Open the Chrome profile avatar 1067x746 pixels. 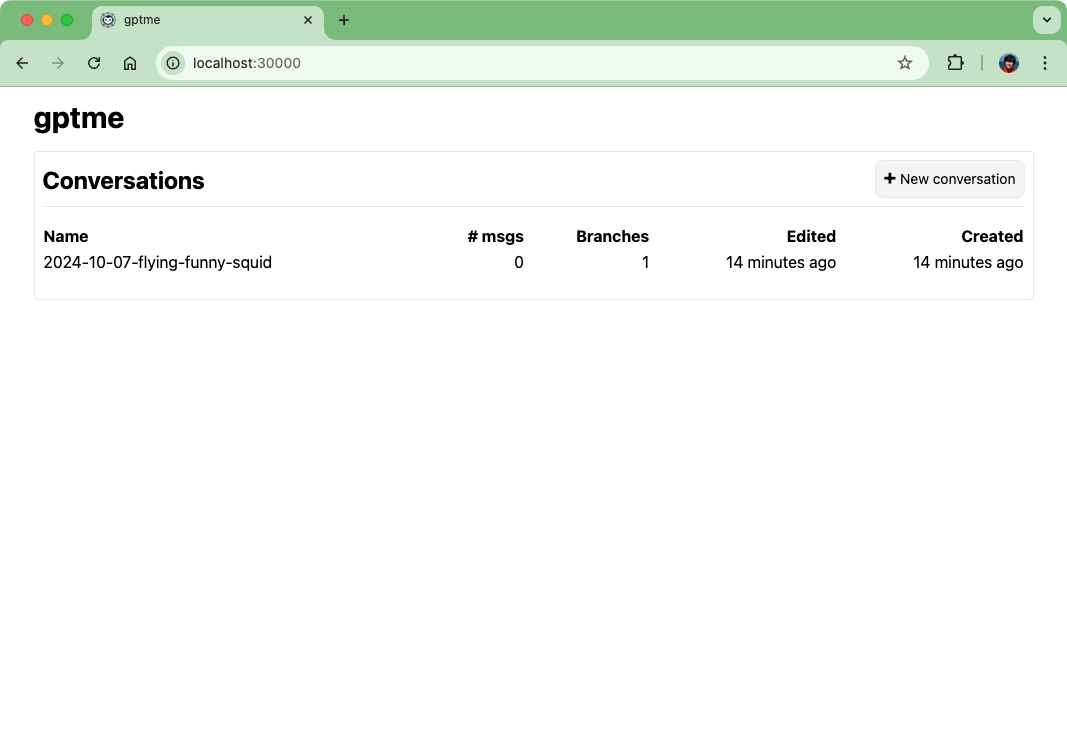pos(1008,63)
